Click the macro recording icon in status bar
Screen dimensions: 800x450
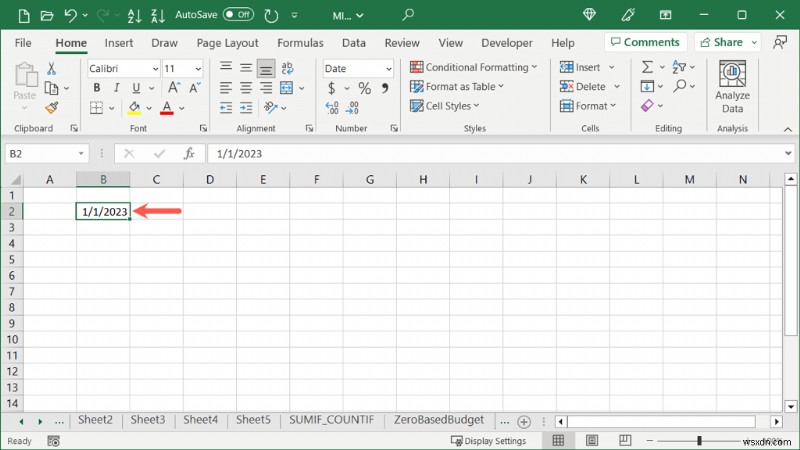click(x=54, y=441)
